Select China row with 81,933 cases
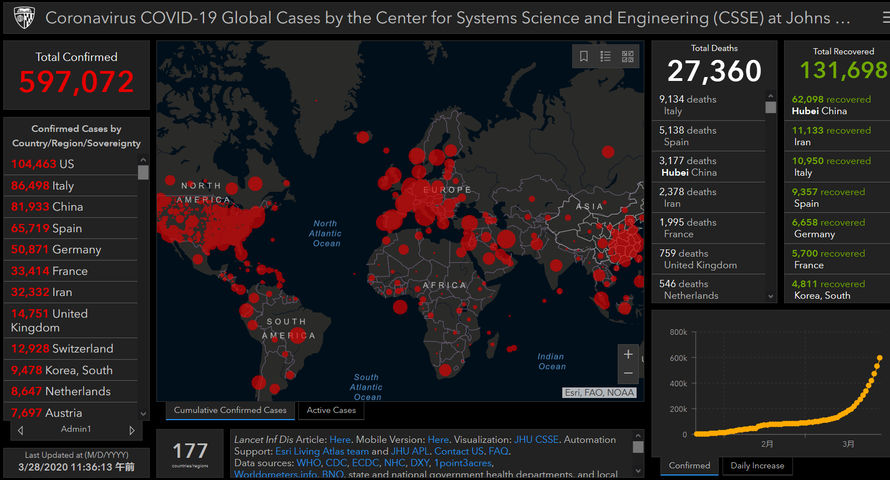Image resolution: width=890 pixels, height=480 pixels. (70, 207)
